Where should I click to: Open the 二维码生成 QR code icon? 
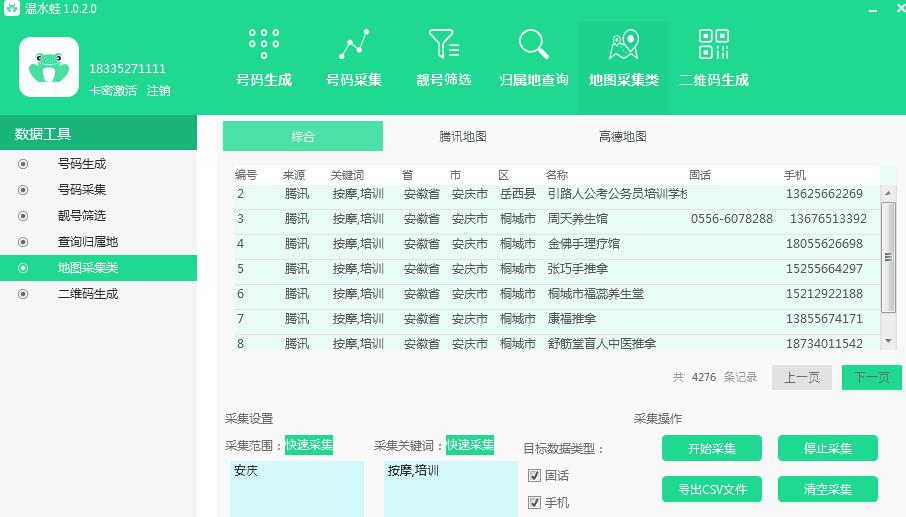[x=714, y=44]
